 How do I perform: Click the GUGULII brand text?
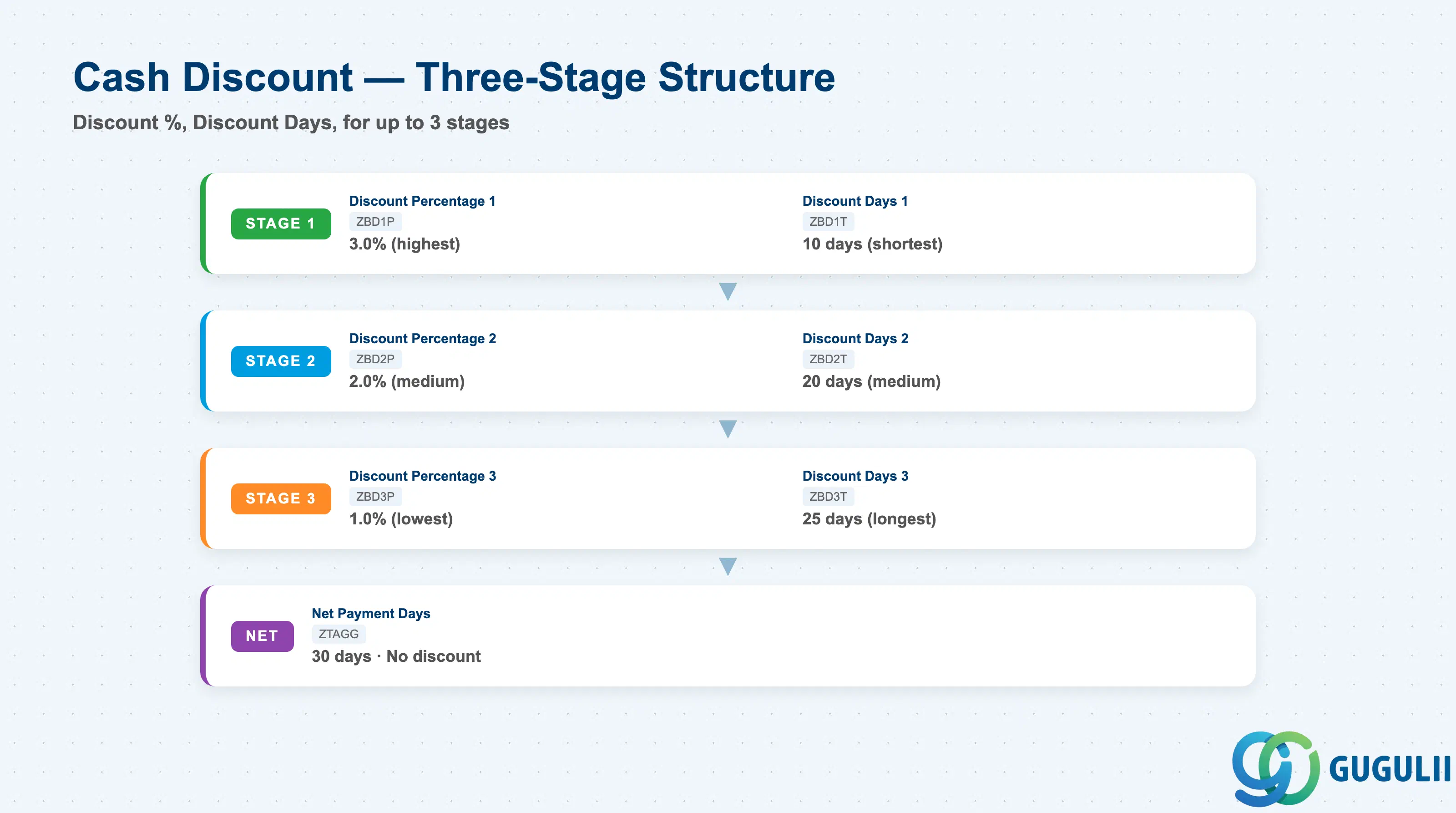(x=1390, y=769)
